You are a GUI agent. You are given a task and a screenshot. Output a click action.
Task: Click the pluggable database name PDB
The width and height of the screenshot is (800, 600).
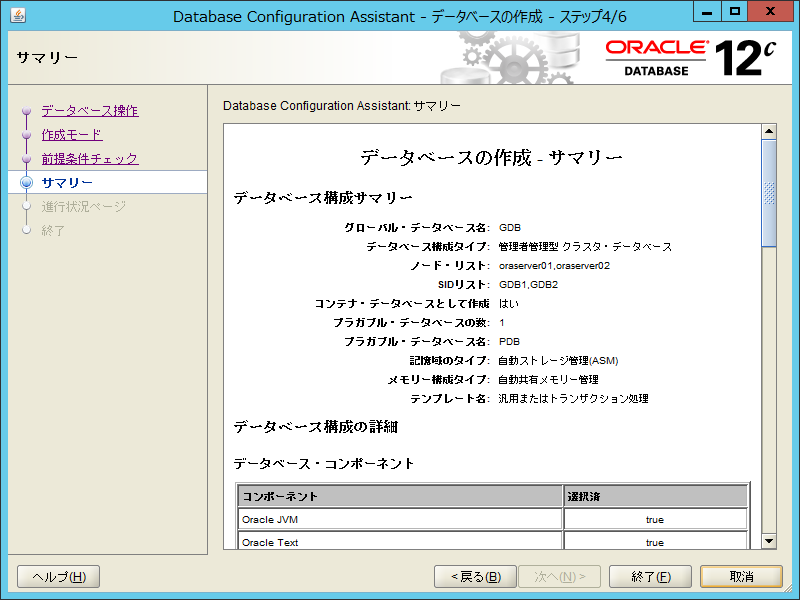[509, 342]
